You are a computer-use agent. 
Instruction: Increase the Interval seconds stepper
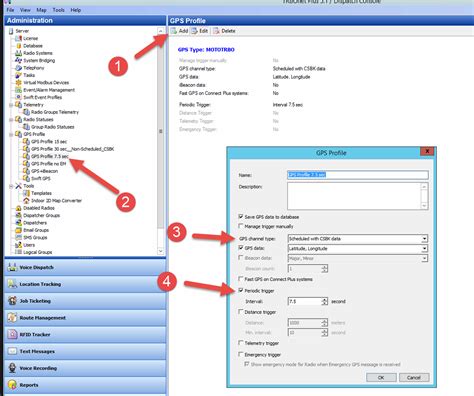click(x=325, y=299)
